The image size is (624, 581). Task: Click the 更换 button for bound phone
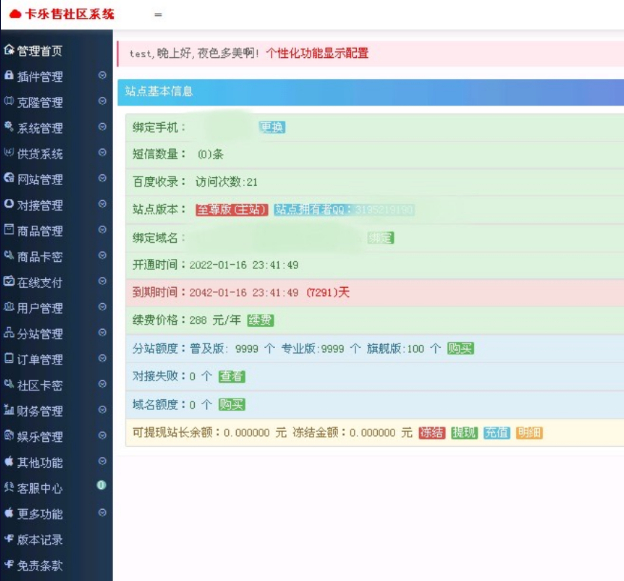tap(272, 127)
